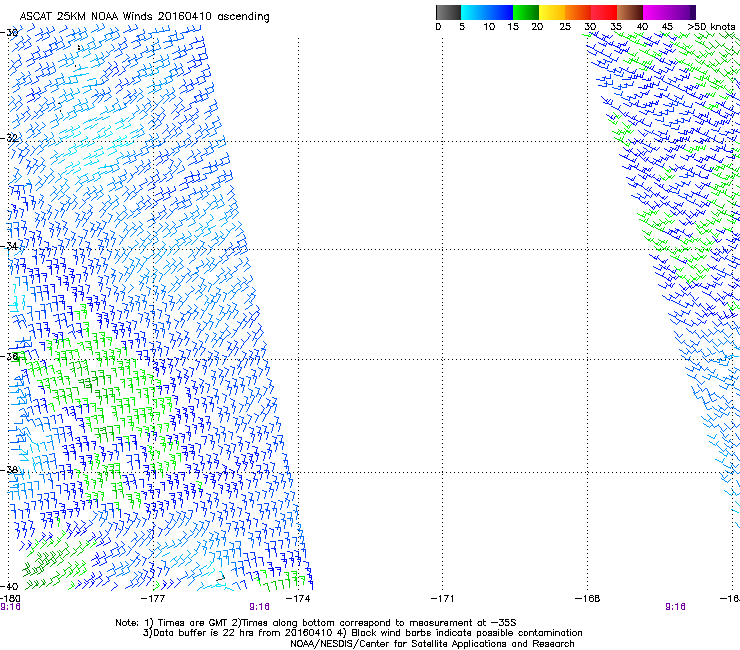The width and height of the screenshot is (740, 650).
Task: Click the '10' label on the color scale
Action: pos(489,27)
